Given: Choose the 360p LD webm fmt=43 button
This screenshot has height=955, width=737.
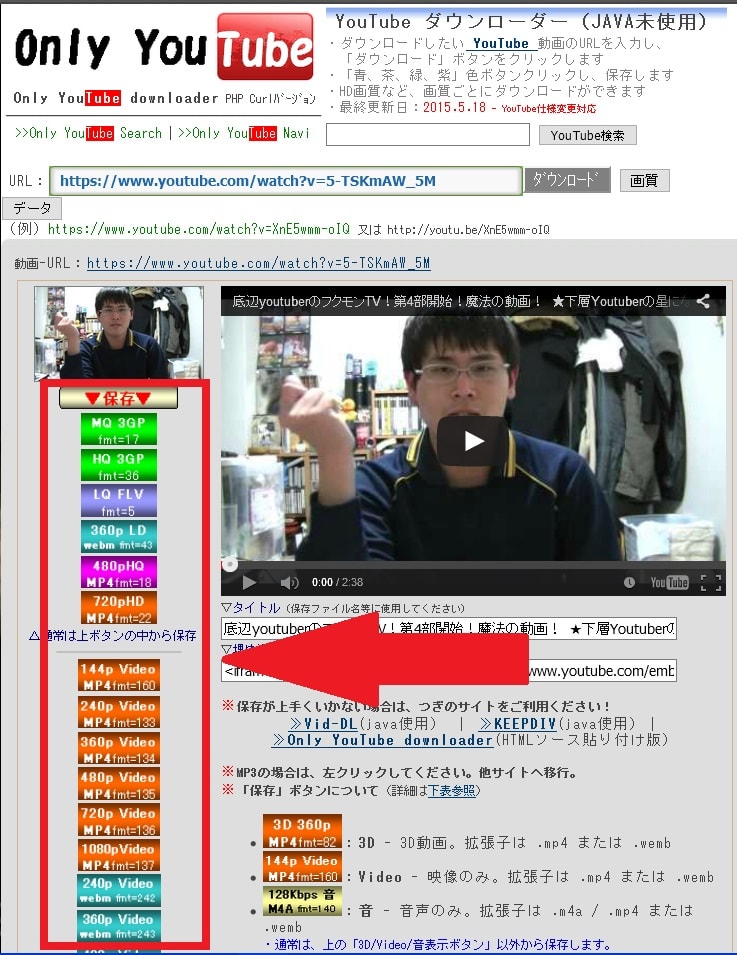Looking at the screenshot, I should click(x=119, y=536).
